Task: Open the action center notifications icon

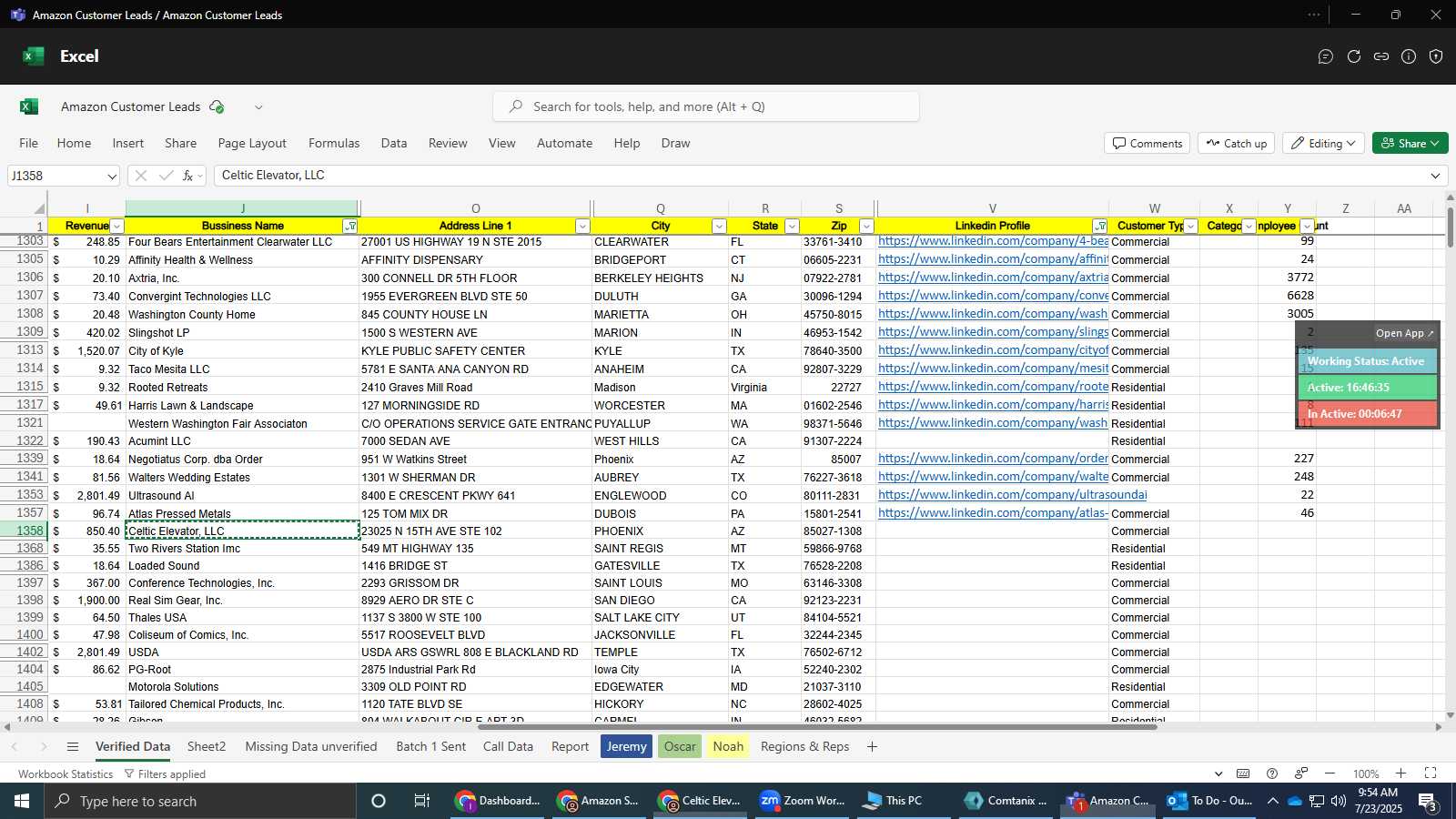Action: click(x=1429, y=801)
